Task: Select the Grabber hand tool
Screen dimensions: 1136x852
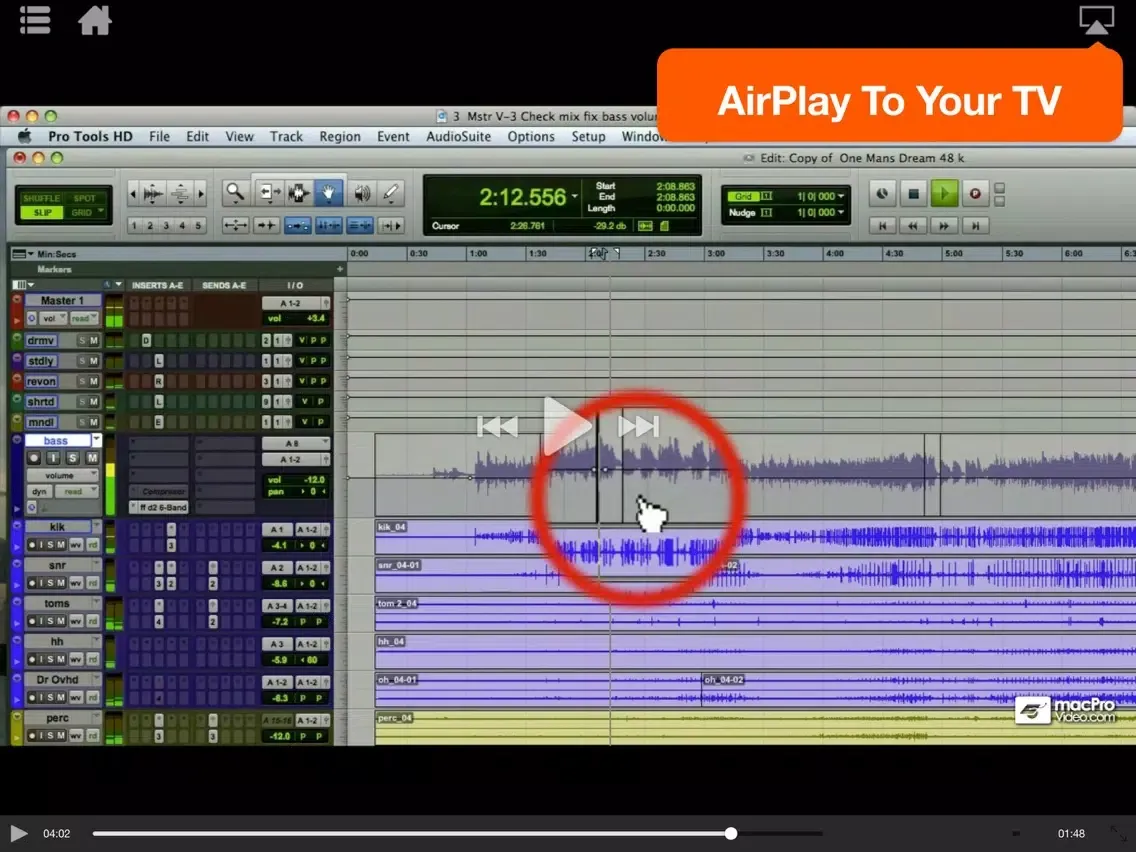Action: tap(328, 193)
